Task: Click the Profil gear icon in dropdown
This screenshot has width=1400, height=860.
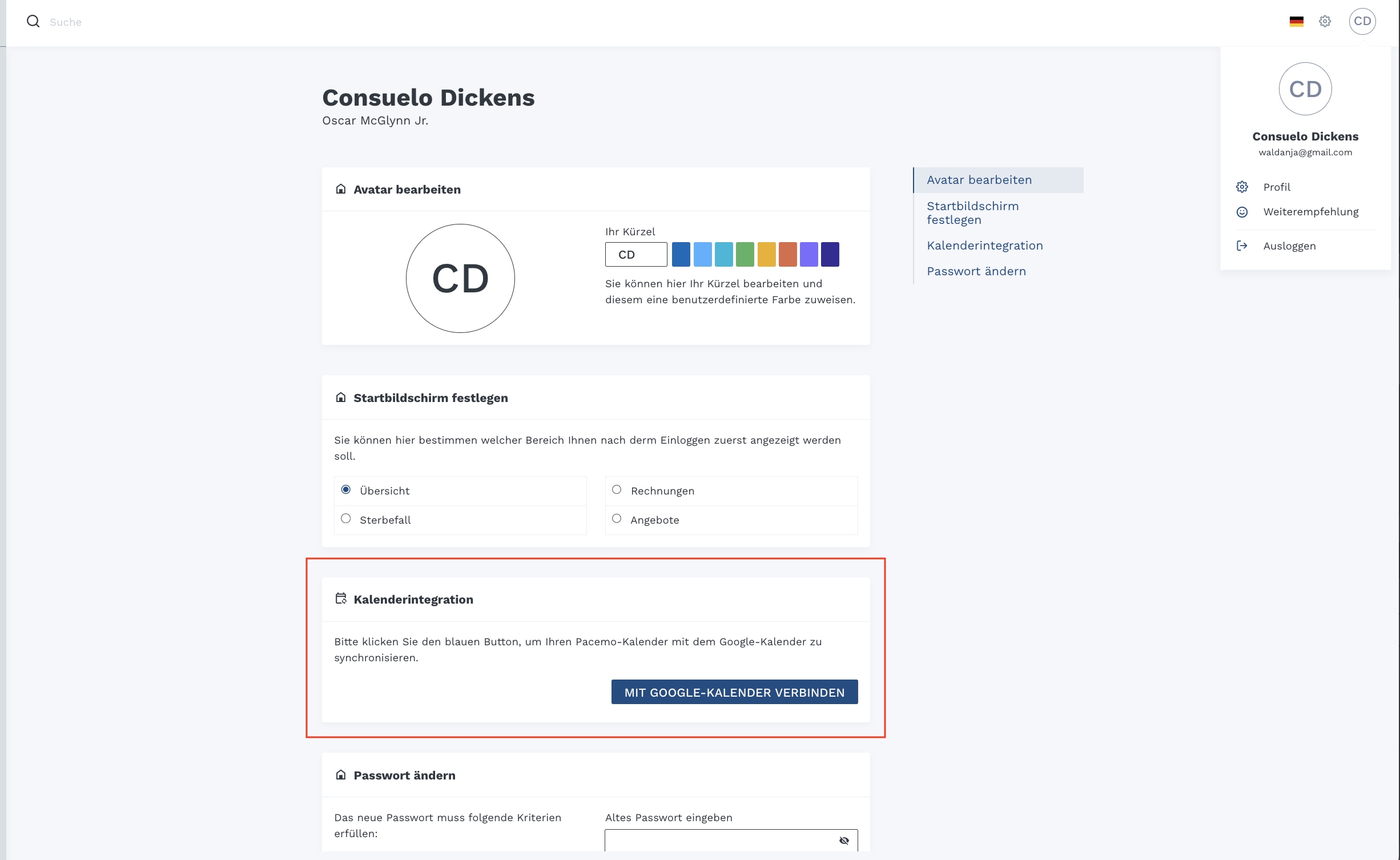Action: (x=1242, y=187)
